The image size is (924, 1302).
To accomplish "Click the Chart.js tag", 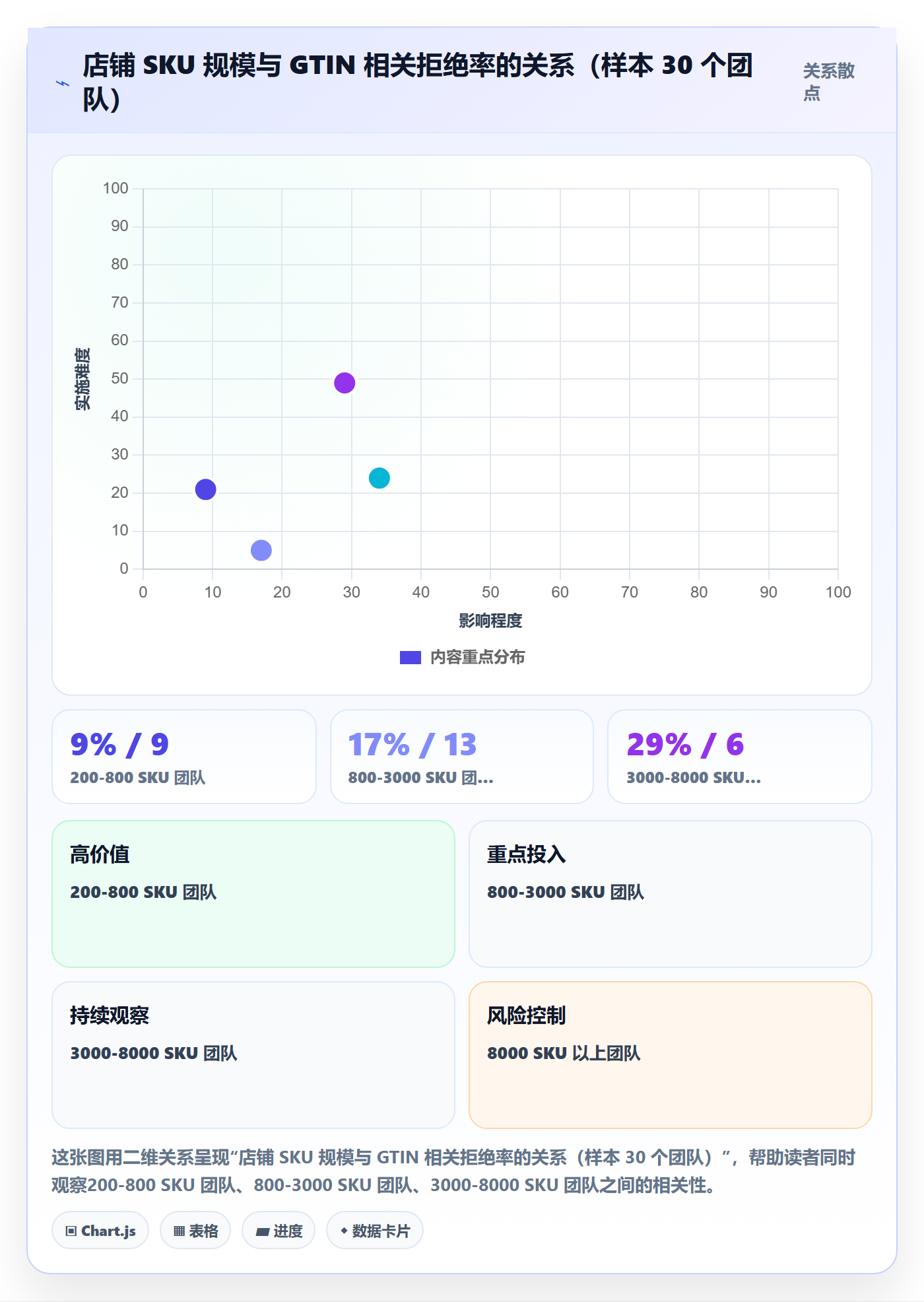I will pos(100,1231).
